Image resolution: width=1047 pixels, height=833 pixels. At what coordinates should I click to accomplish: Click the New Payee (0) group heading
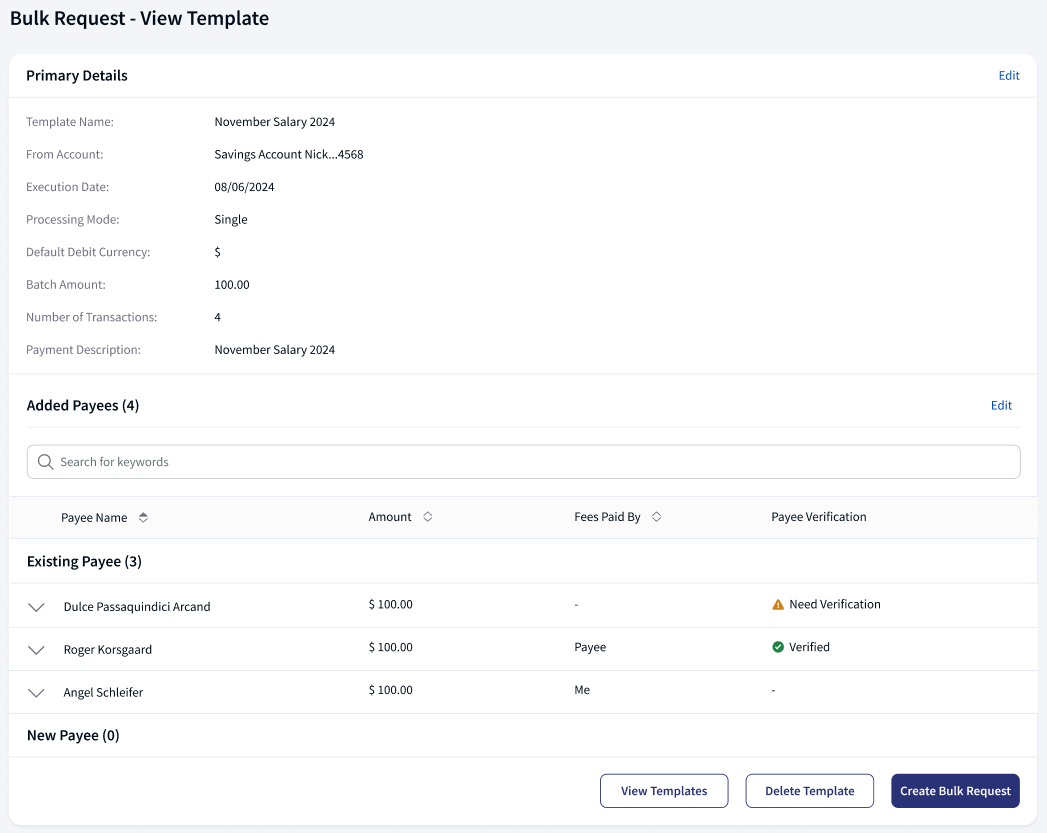[73, 736]
